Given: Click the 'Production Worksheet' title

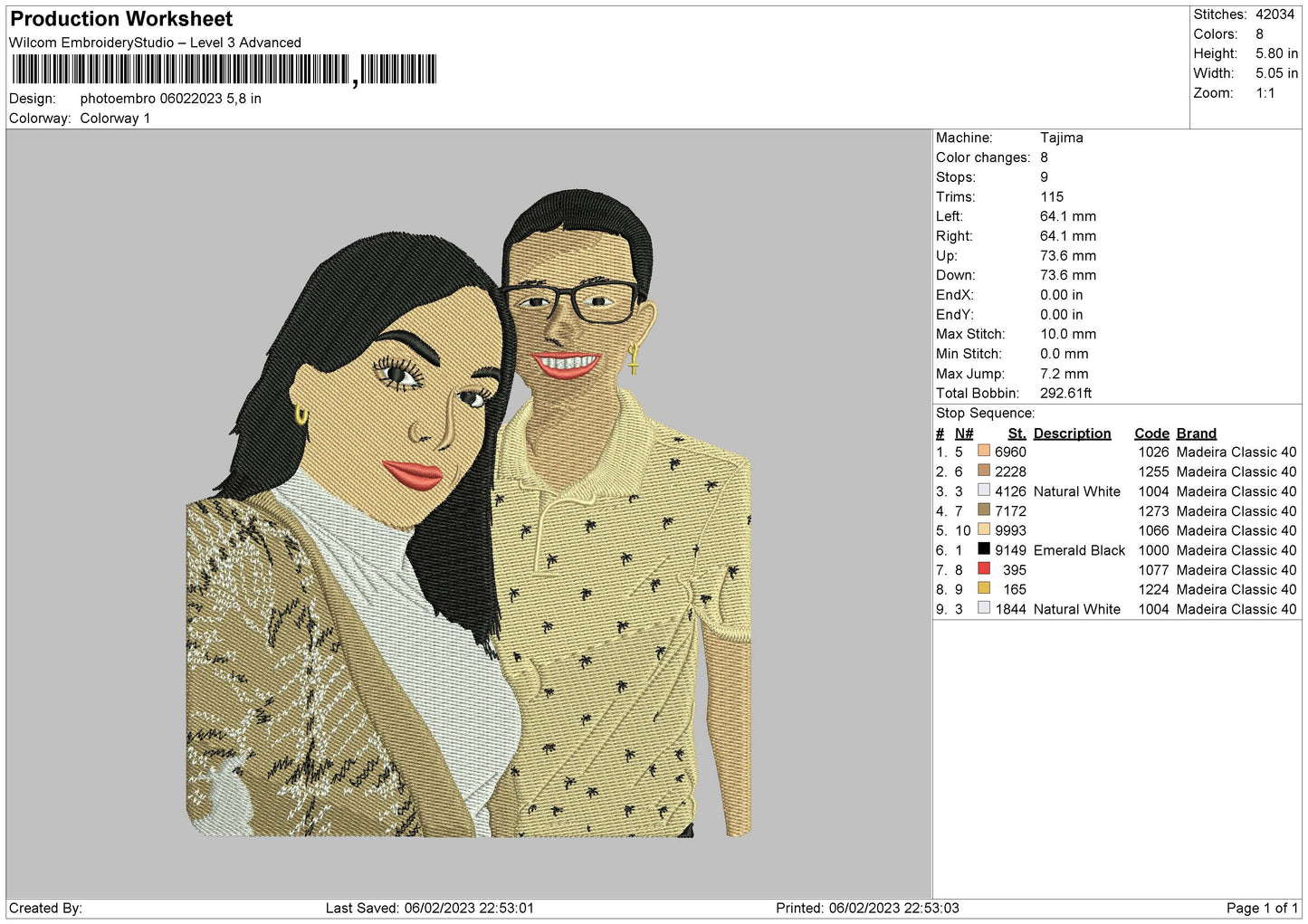Looking at the screenshot, I should pos(121,19).
